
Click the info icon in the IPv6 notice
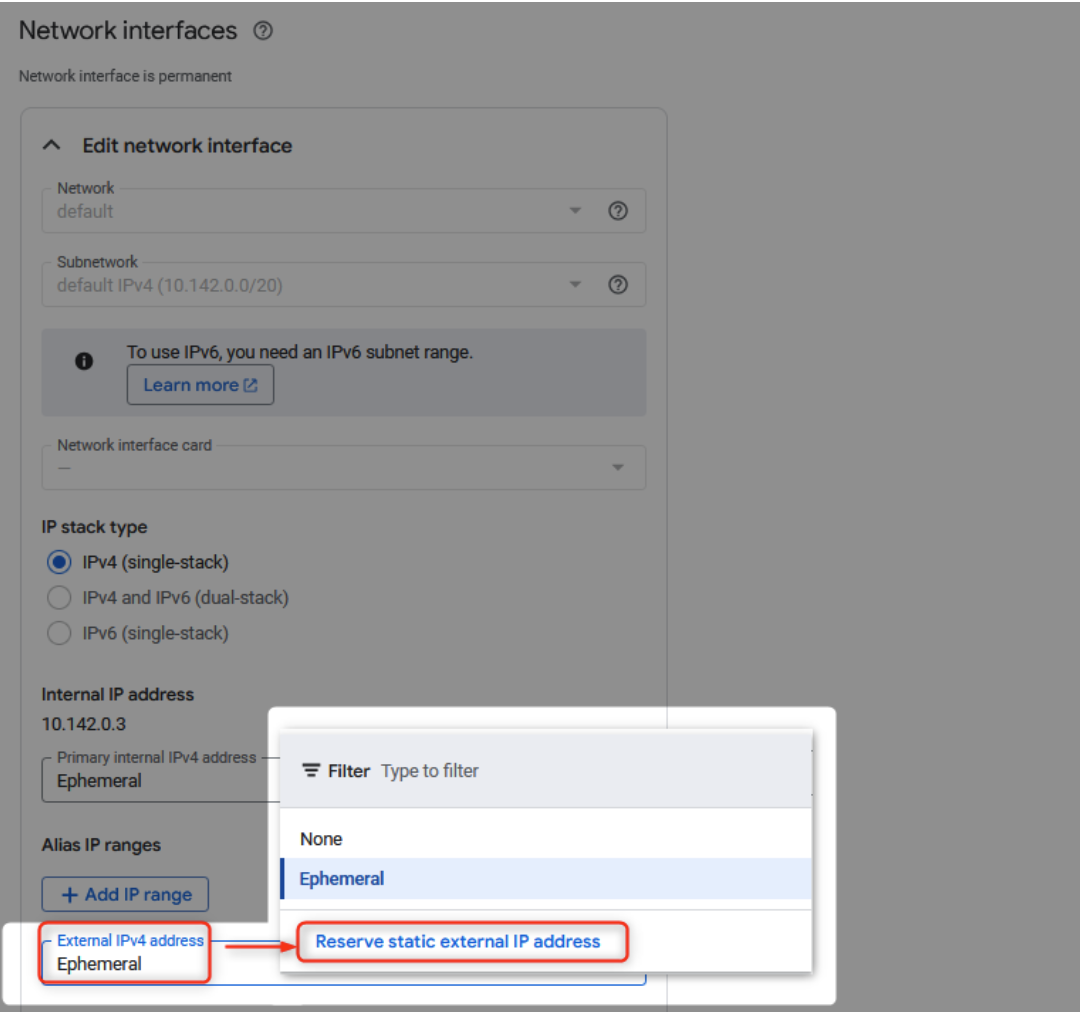(x=84, y=363)
